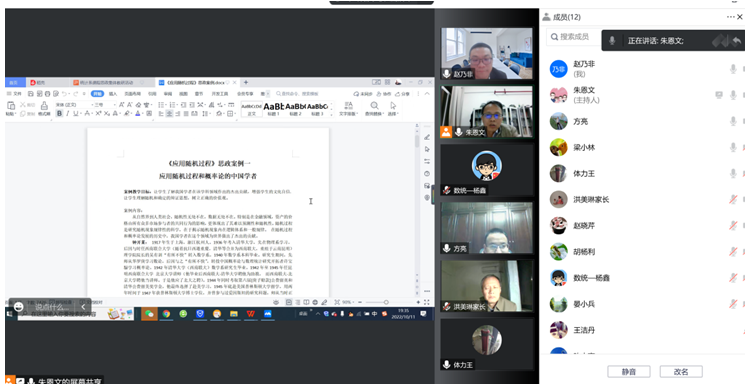The height and width of the screenshot is (389, 748).
Task: Open the three-dot menu in members panel
Action: pyautogui.click(x=730, y=17)
